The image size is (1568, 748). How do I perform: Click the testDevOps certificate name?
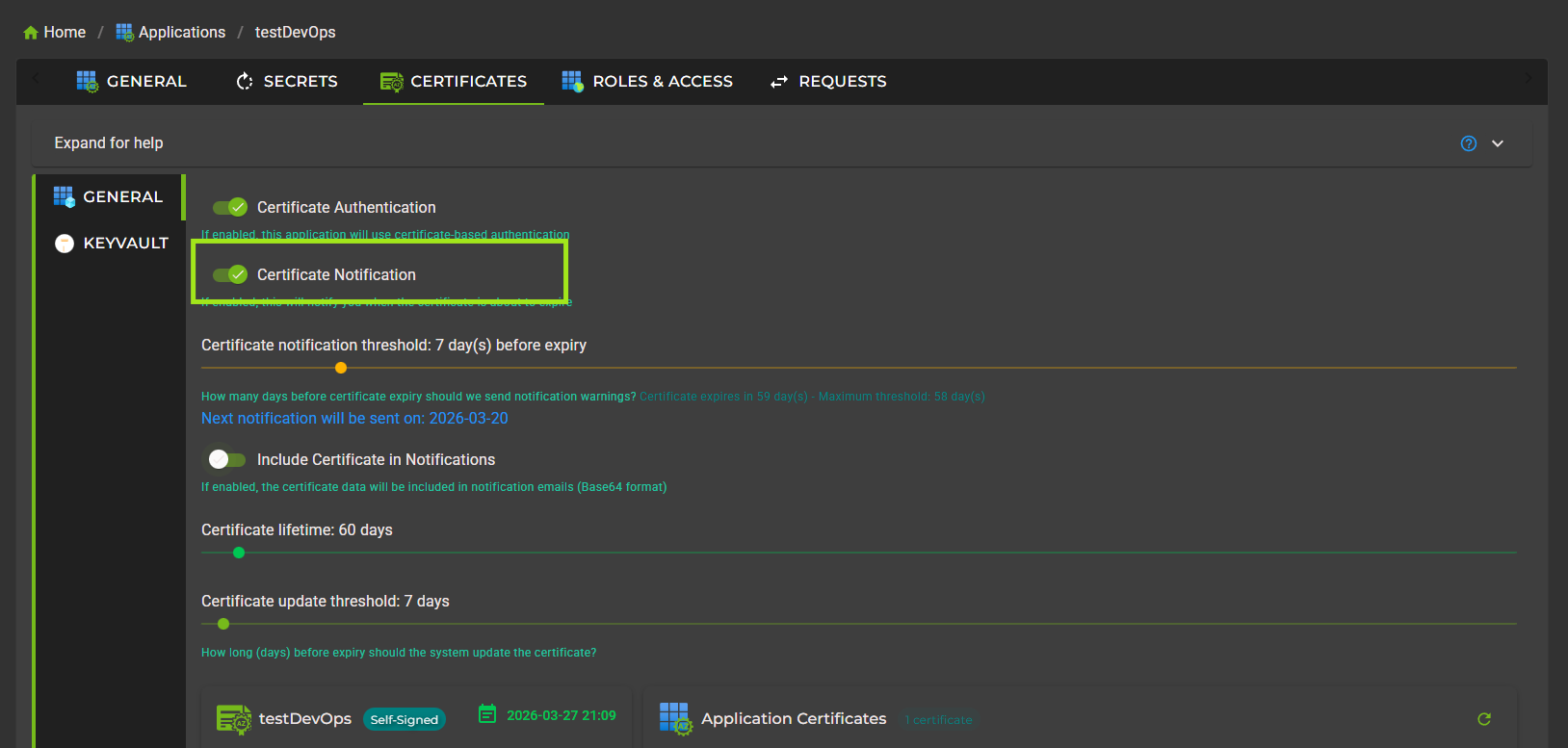(x=305, y=719)
